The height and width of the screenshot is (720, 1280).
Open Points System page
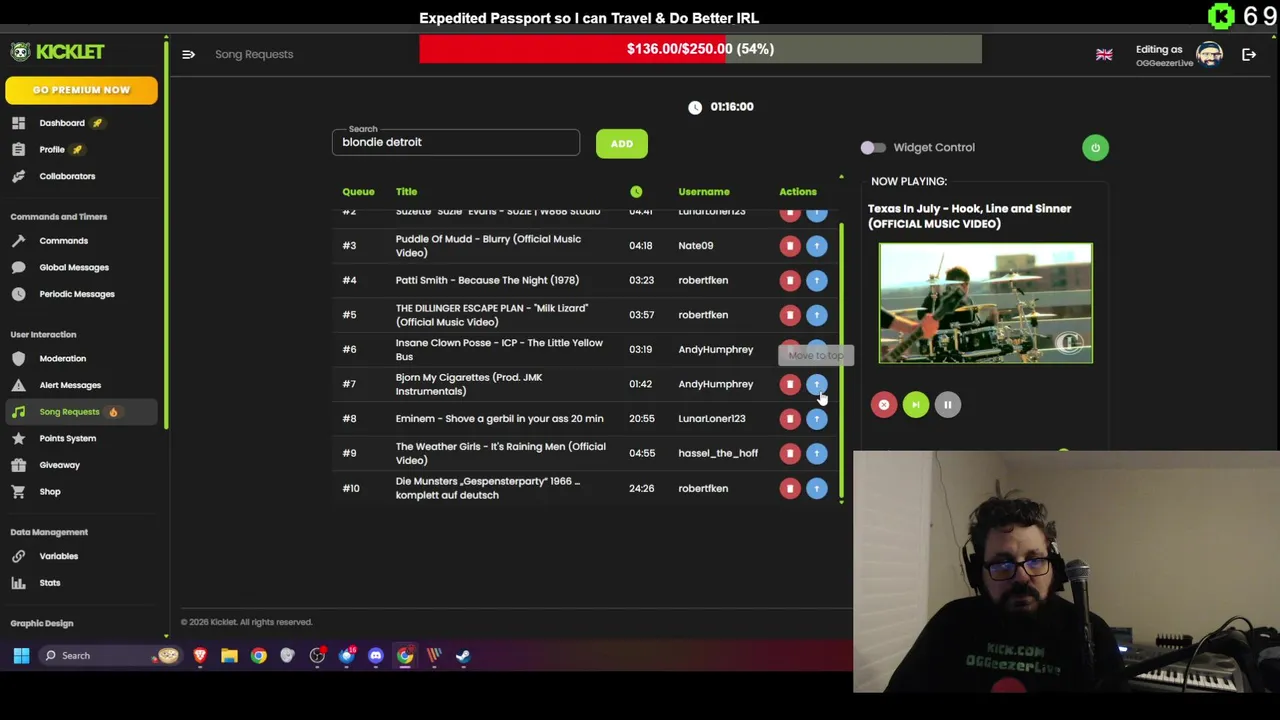coord(68,438)
